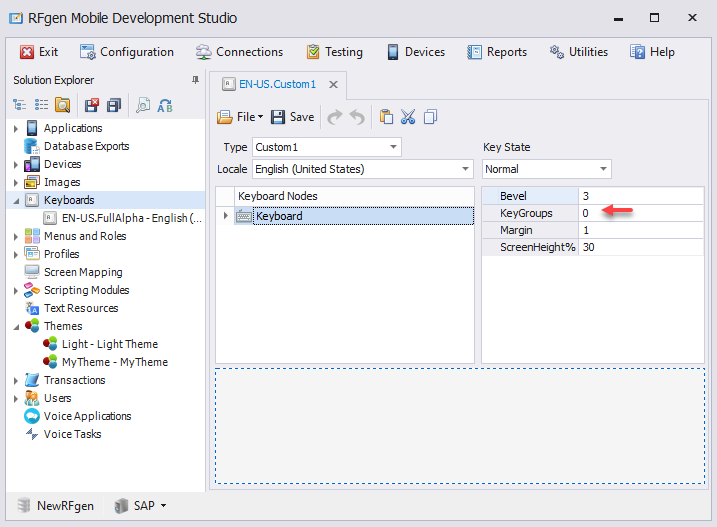The image size is (717, 527).
Task: Click the Save button in editor toolbar
Action: (292, 117)
